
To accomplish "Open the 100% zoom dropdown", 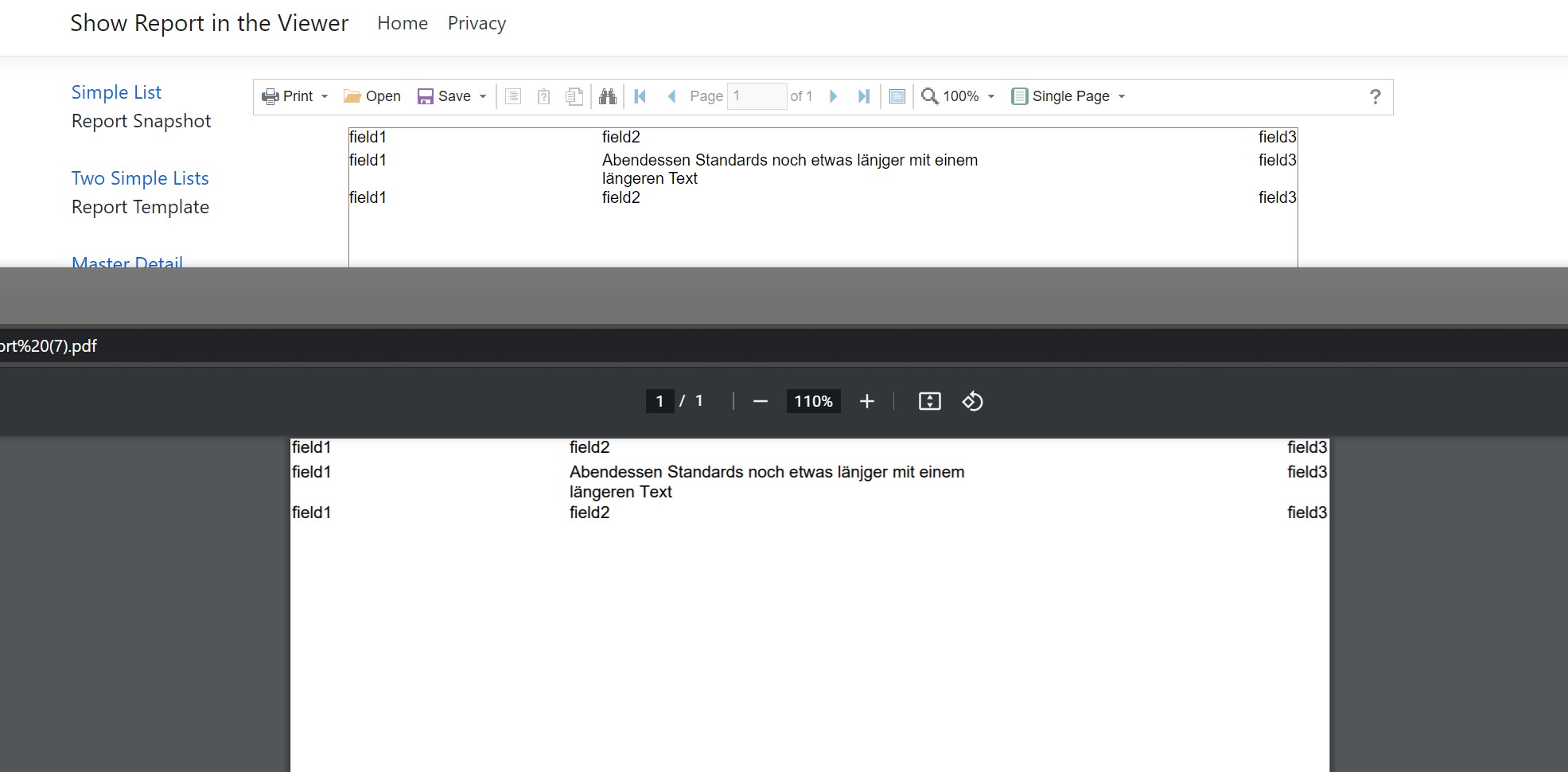I will [959, 96].
